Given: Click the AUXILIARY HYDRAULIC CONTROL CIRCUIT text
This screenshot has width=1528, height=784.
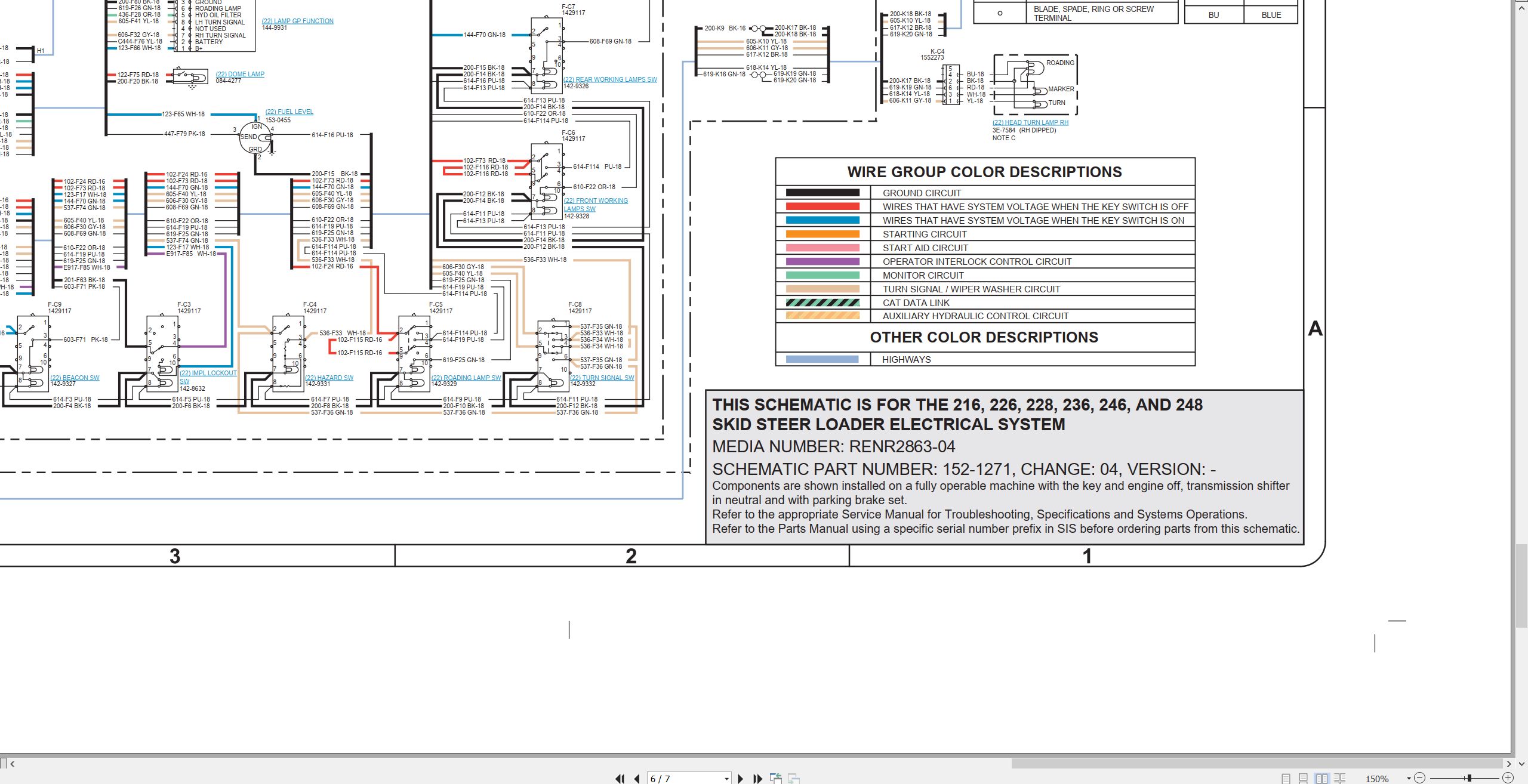Looking at the screenshot, I should pyautogui.click(x=975, y=316).
